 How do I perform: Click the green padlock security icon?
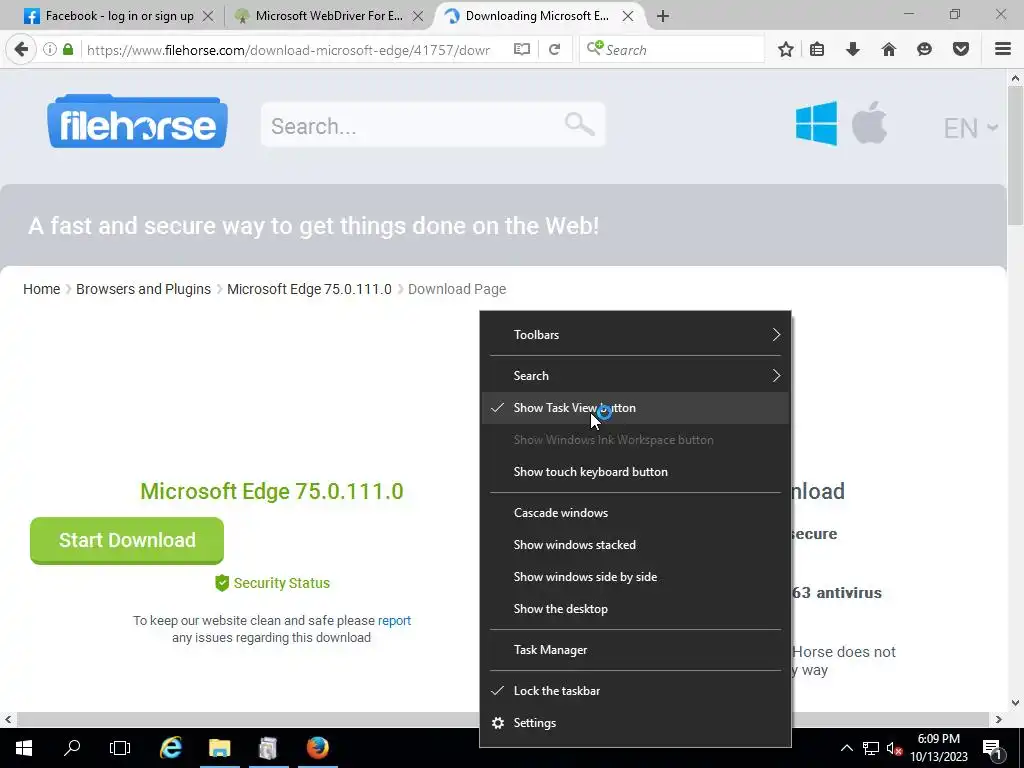pyautogui.click(x=68, y=49)
